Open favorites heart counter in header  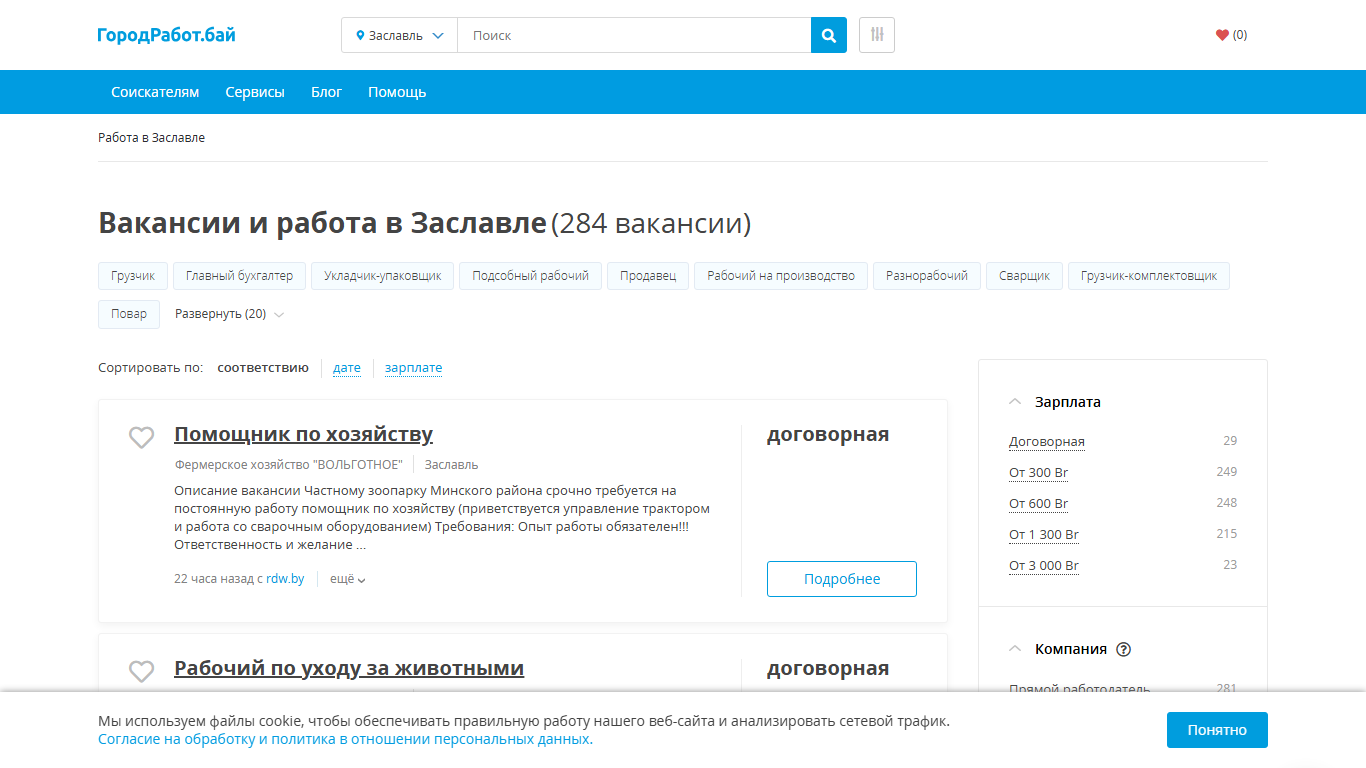pos(1231,35)
